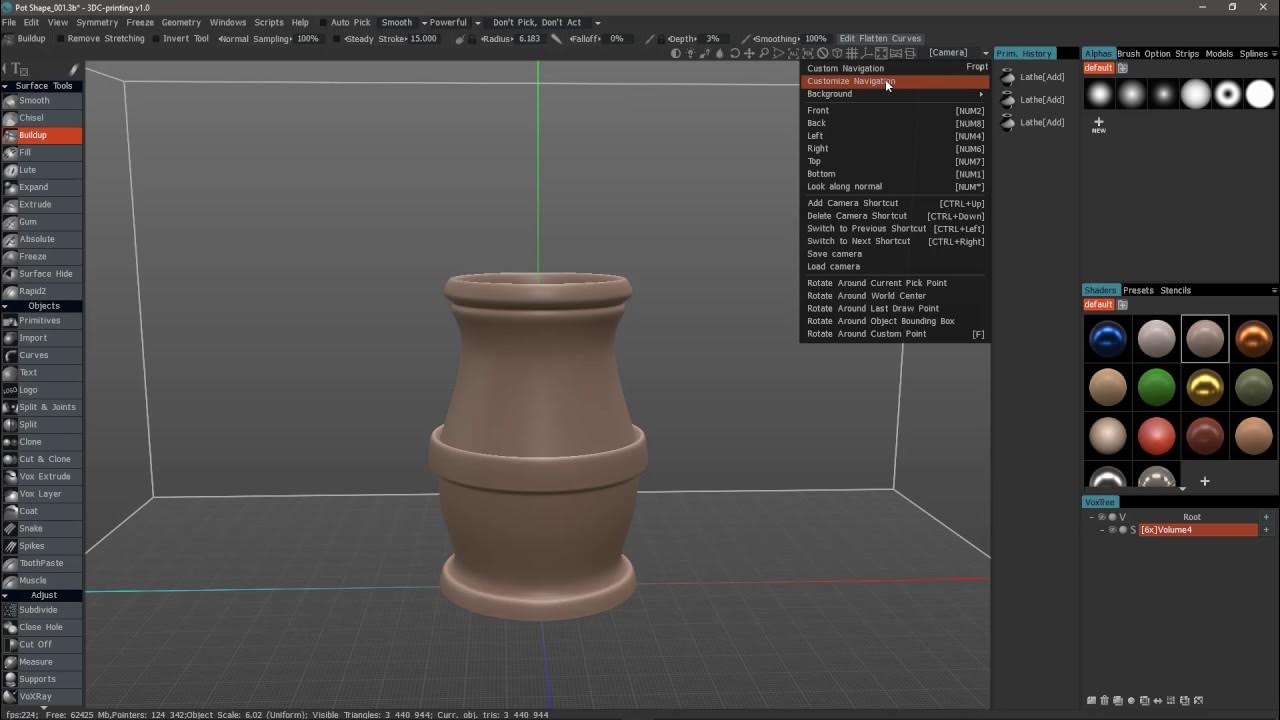The image size is (1280, 720).
Task: Choose Rotate Around World Center
Action: 867,296
